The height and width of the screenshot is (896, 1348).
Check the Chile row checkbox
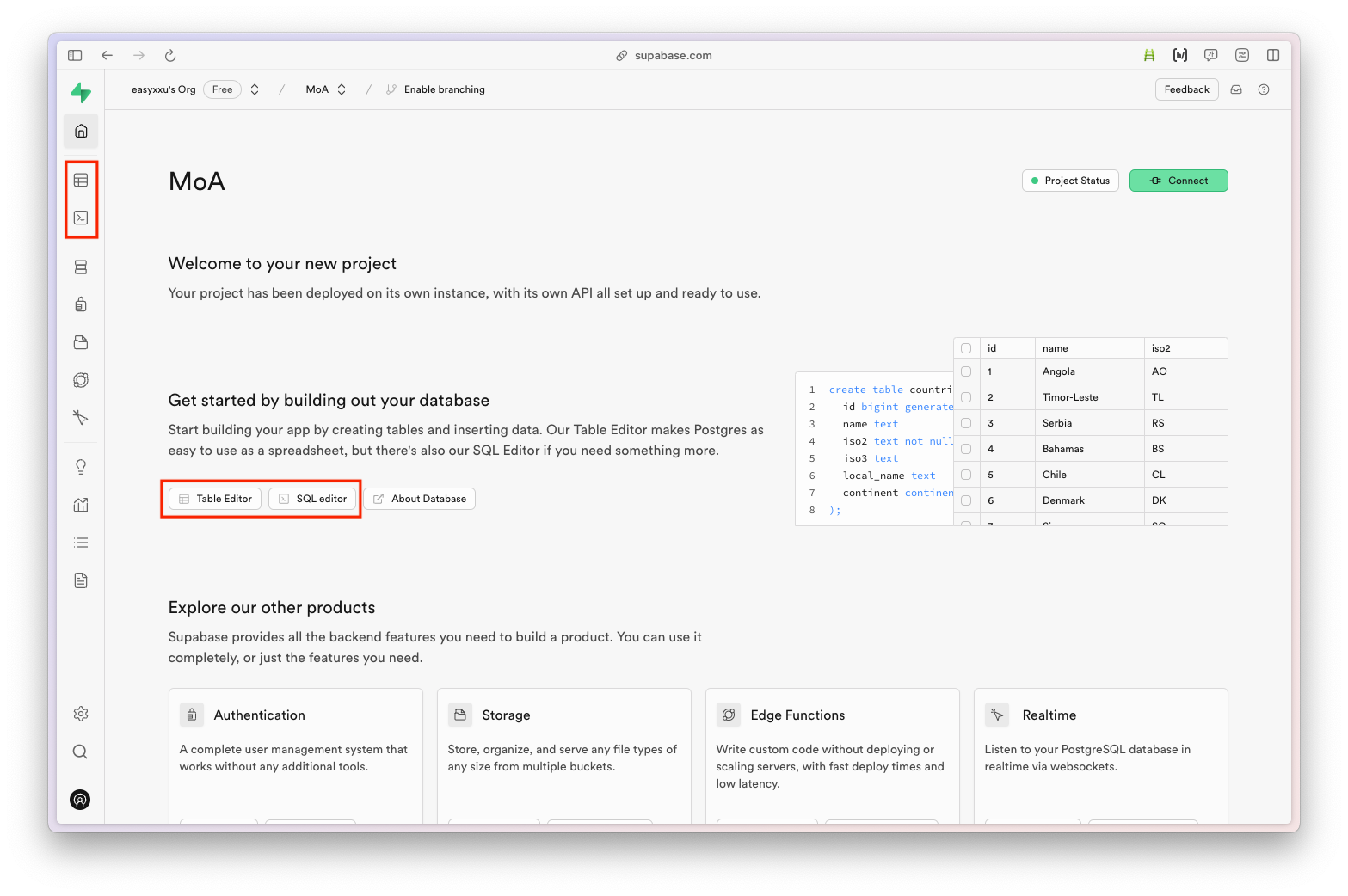[966, 475]
